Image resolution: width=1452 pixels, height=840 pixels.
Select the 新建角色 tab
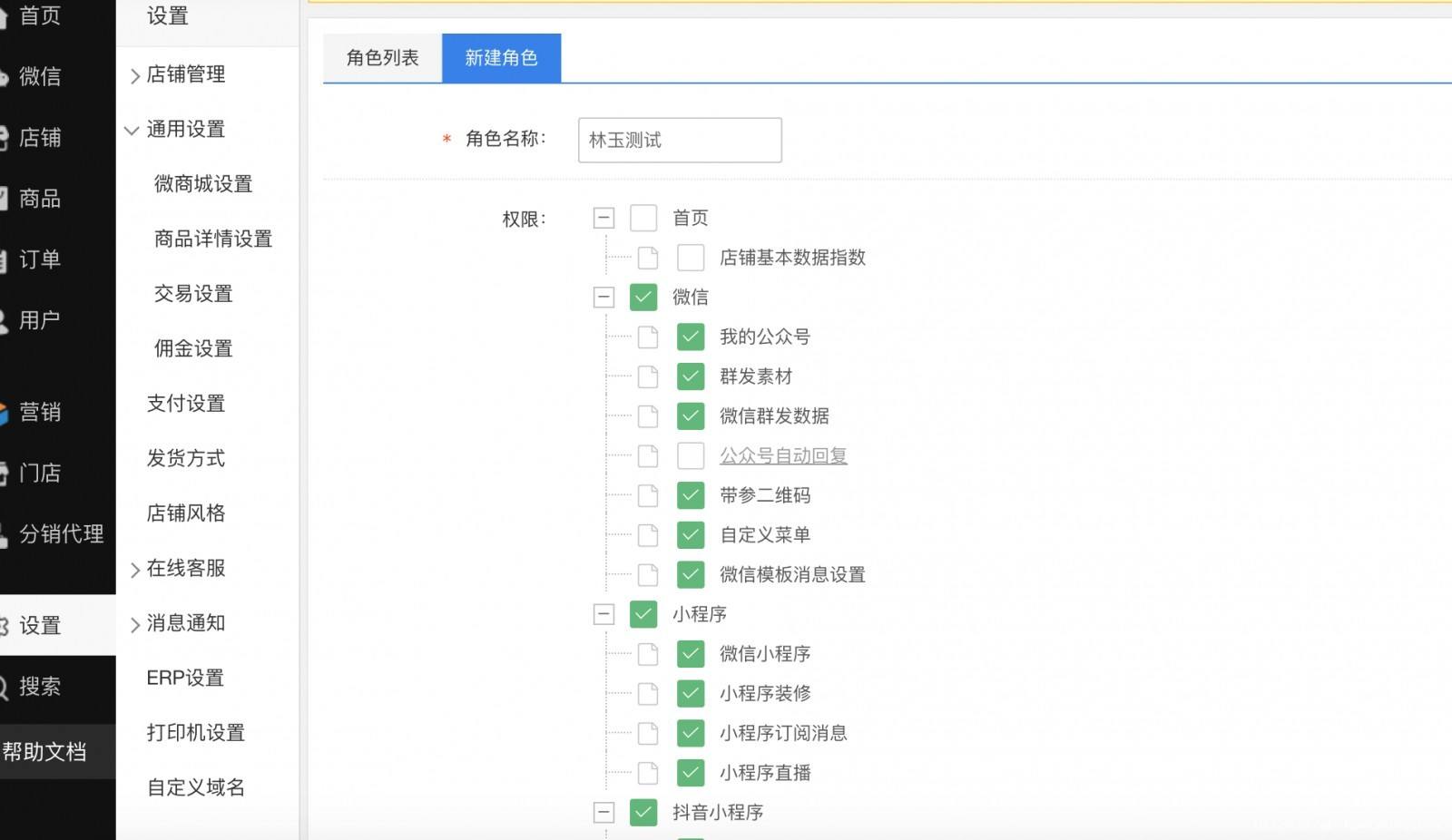[x=502, y=58]
